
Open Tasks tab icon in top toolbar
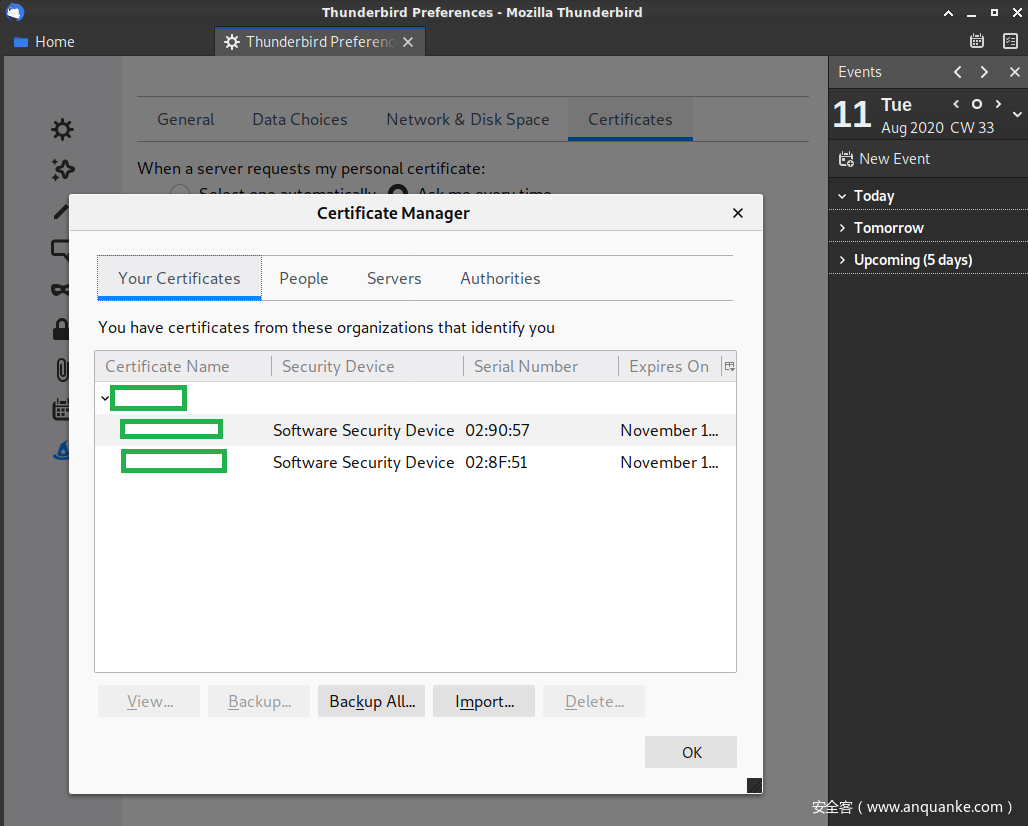tap(1010, 41)
